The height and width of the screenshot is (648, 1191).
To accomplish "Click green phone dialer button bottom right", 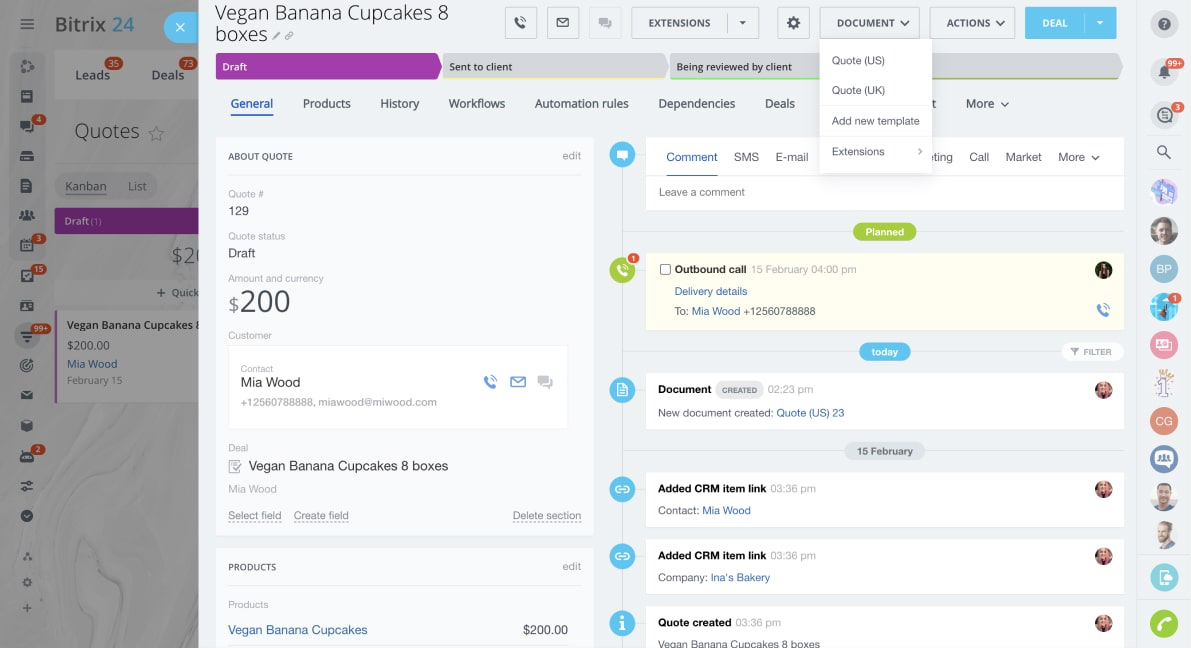I will tap(1163, 623).
